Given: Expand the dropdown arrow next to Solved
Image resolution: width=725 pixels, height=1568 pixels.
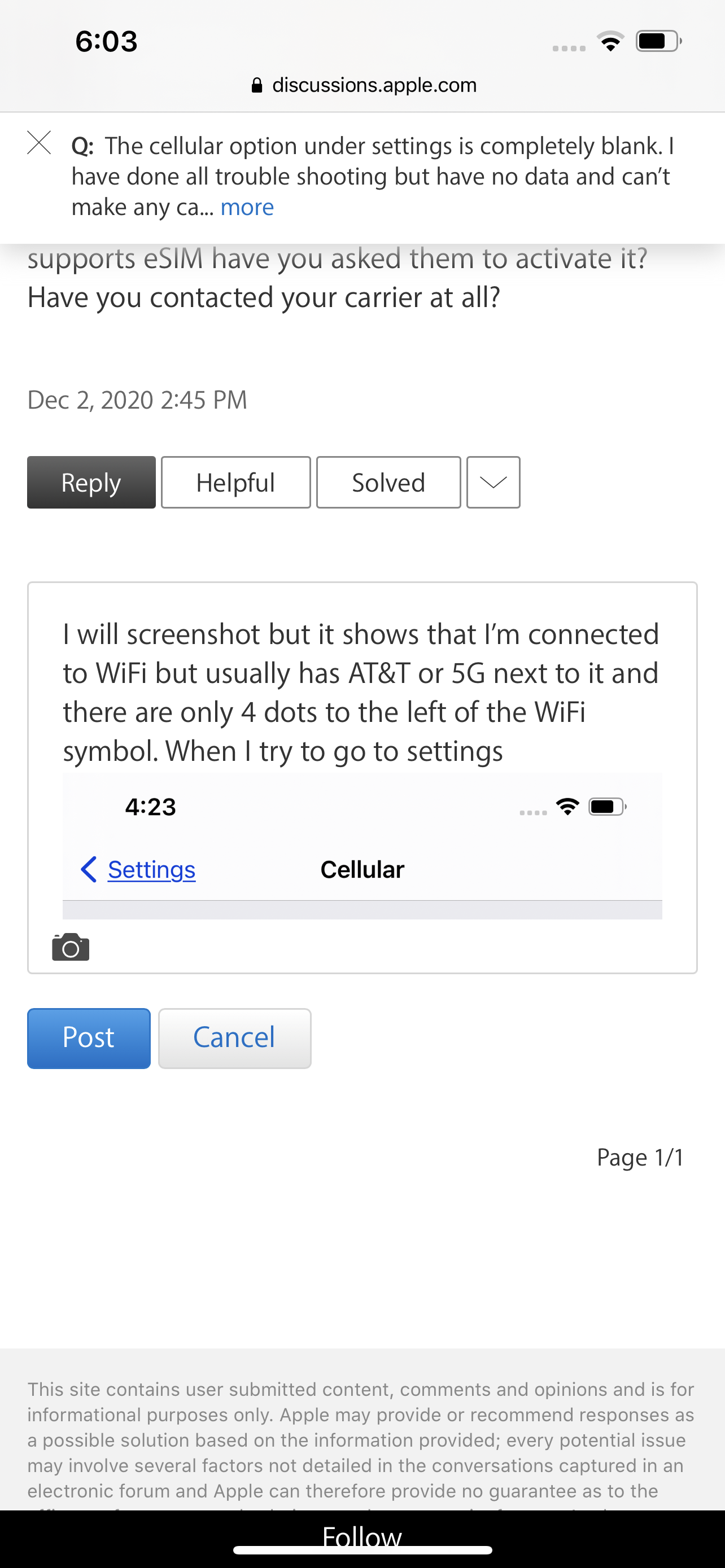Looking at the screenshot, I should click(x=493, y=482).
